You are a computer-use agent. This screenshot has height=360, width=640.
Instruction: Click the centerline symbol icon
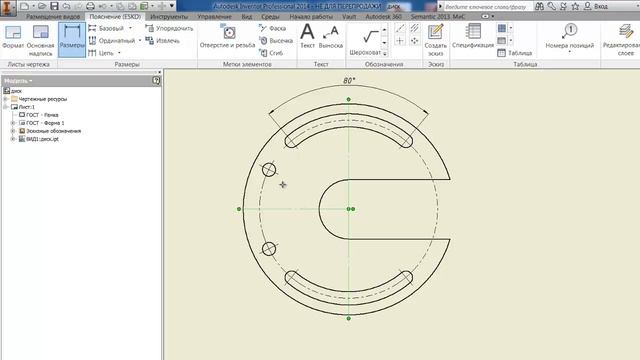click(400, 28)
